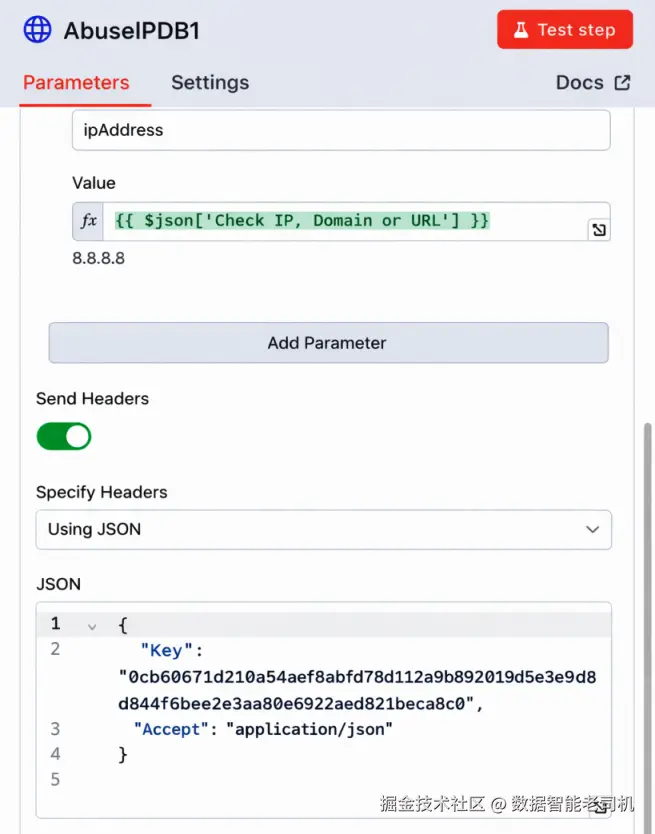
Task: Open the Settings tab
Action: click(x=210, y=83)
